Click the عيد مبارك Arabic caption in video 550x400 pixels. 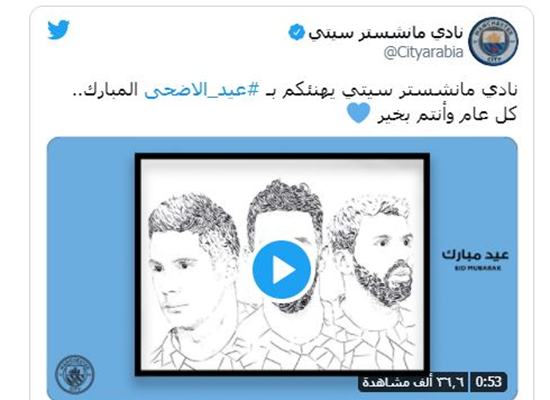tap(475, 255)
